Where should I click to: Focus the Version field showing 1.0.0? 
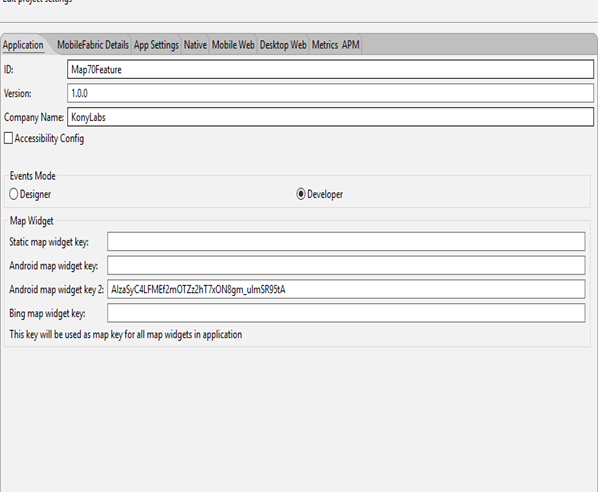tap(330, 93)
